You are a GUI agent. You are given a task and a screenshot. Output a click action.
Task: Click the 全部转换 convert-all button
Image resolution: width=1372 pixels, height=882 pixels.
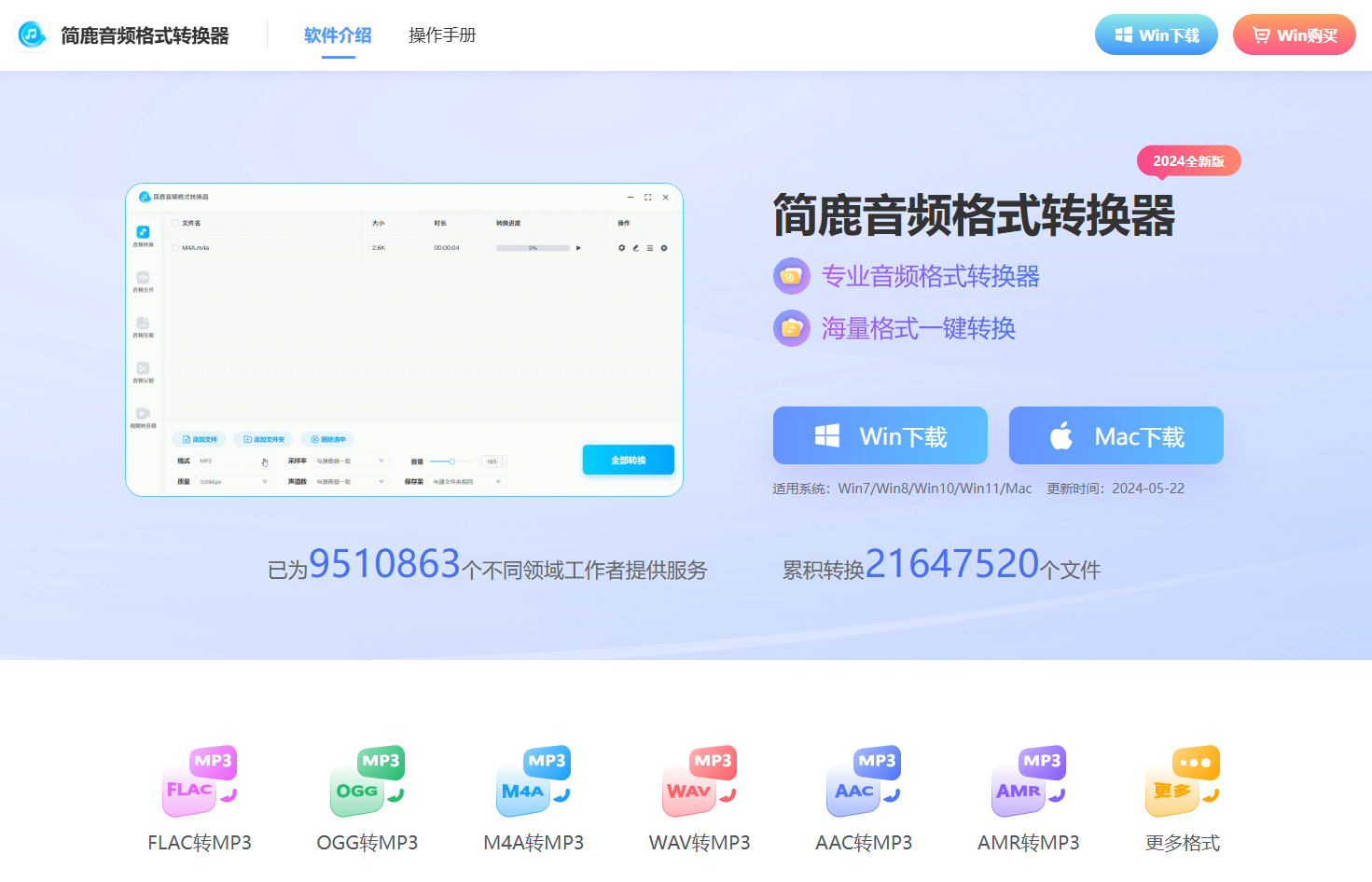(628, 460)
